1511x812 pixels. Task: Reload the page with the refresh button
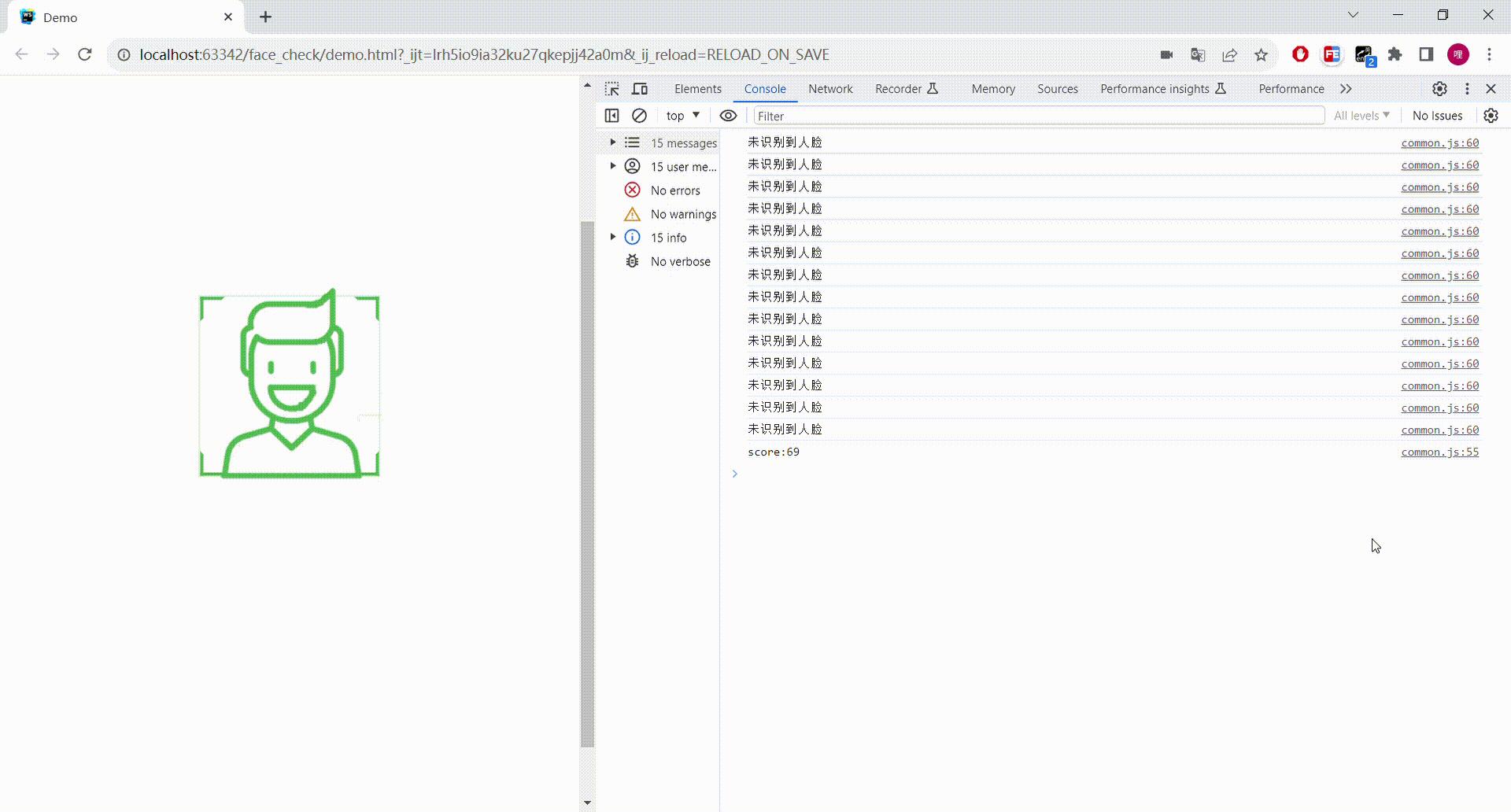[x=85, y=54]
